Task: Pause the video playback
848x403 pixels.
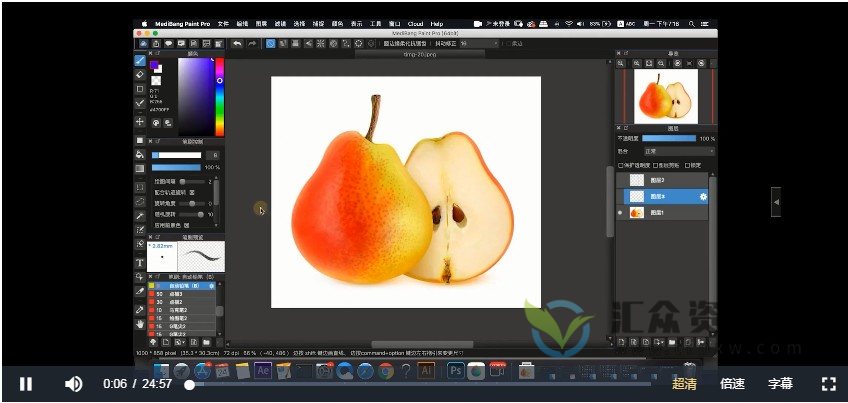Action: click(x=26, y=384)
